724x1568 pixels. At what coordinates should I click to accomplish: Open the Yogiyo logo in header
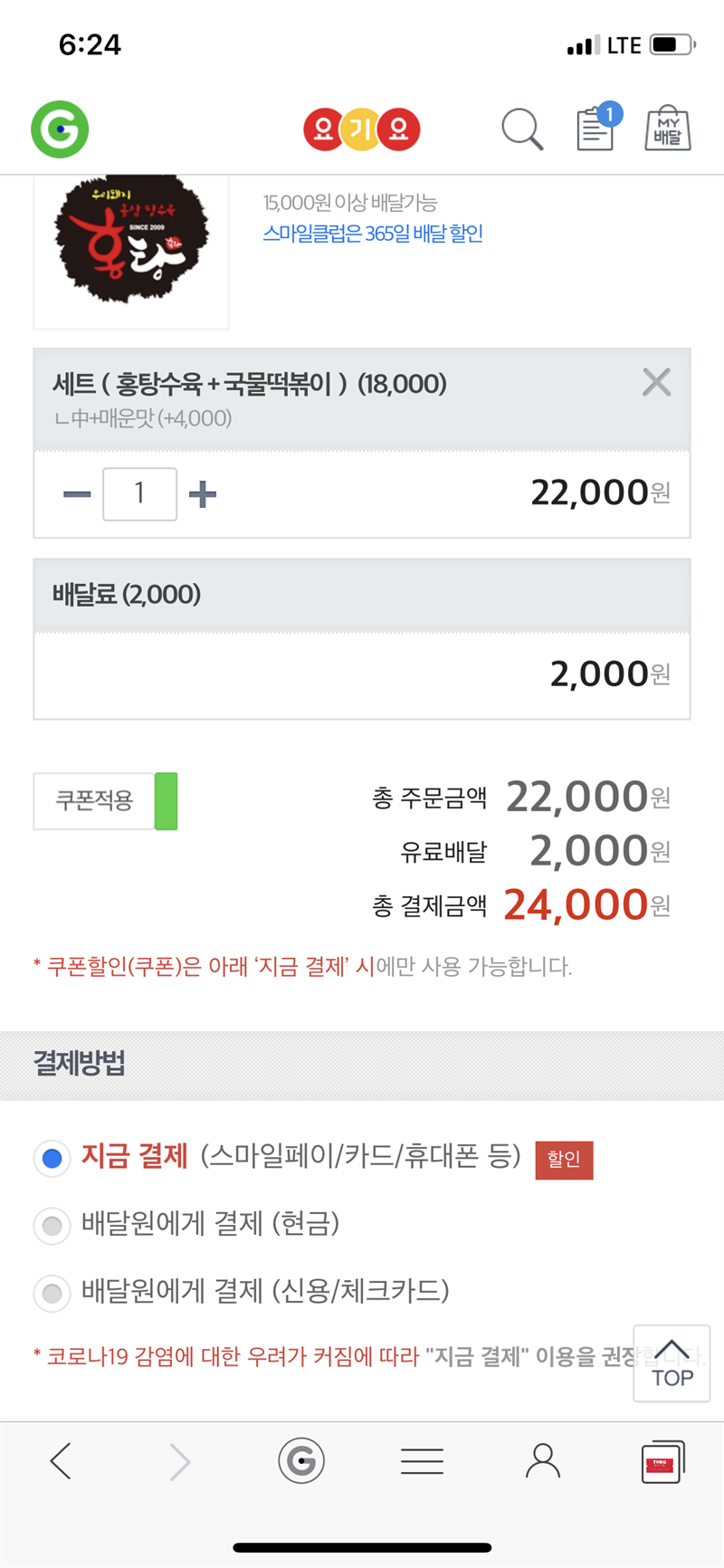362,129
